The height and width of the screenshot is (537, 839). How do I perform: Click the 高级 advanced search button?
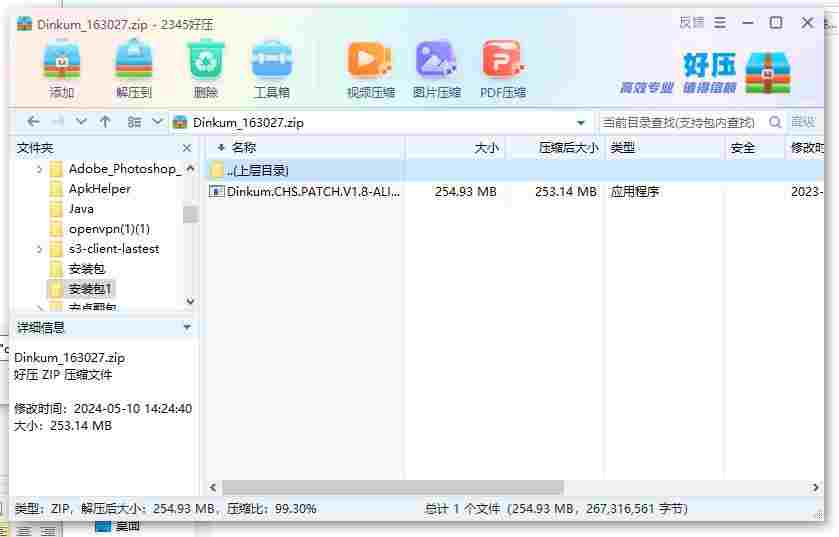click(803, 122)
